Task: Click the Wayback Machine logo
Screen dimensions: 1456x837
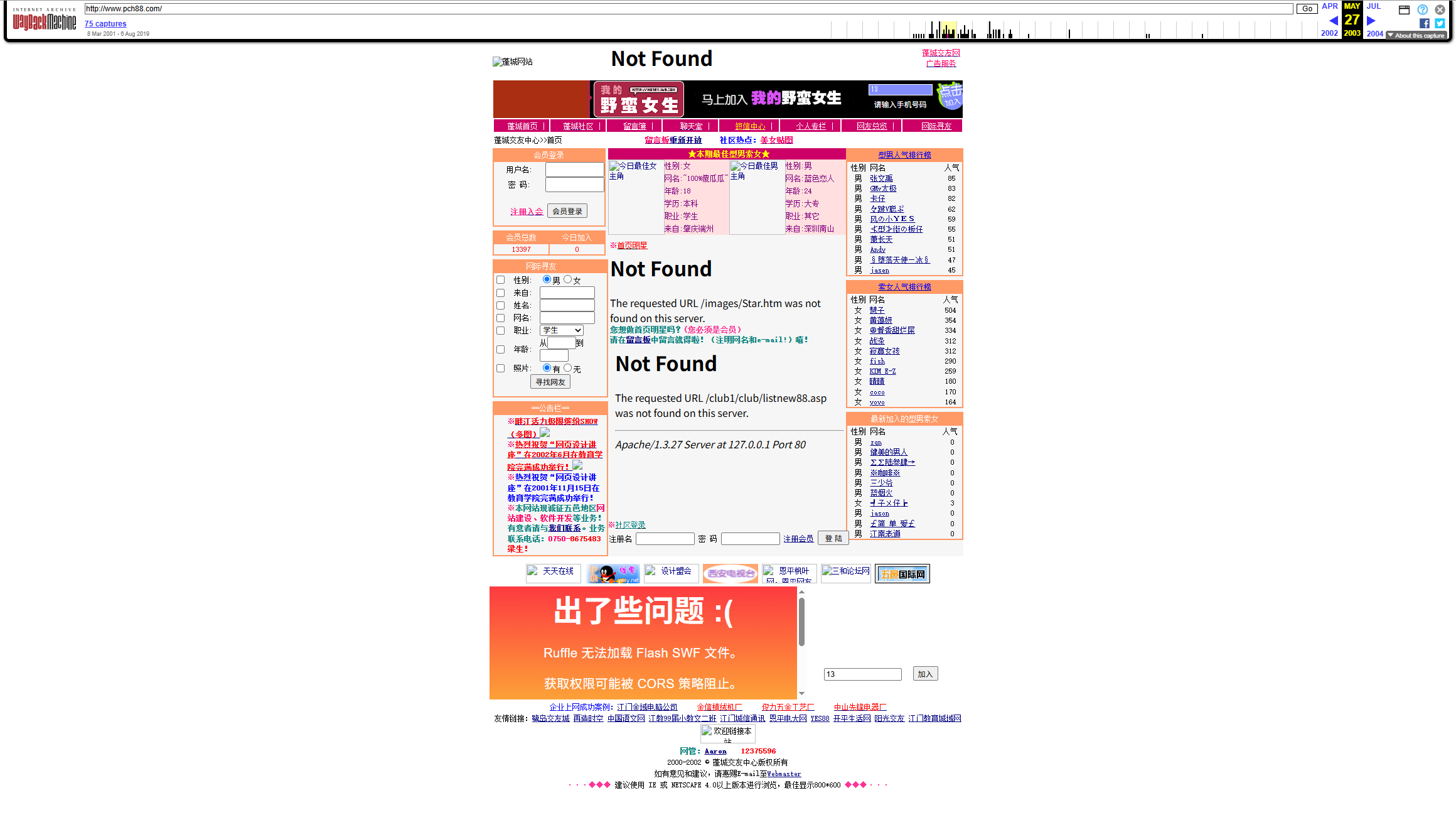Action: click(x=44, y=19)
